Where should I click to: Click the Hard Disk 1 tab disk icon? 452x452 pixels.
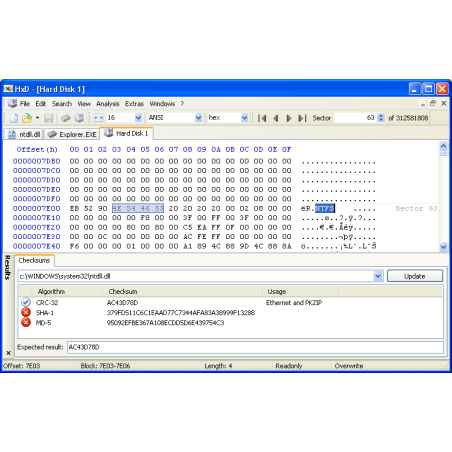(108, 133)
